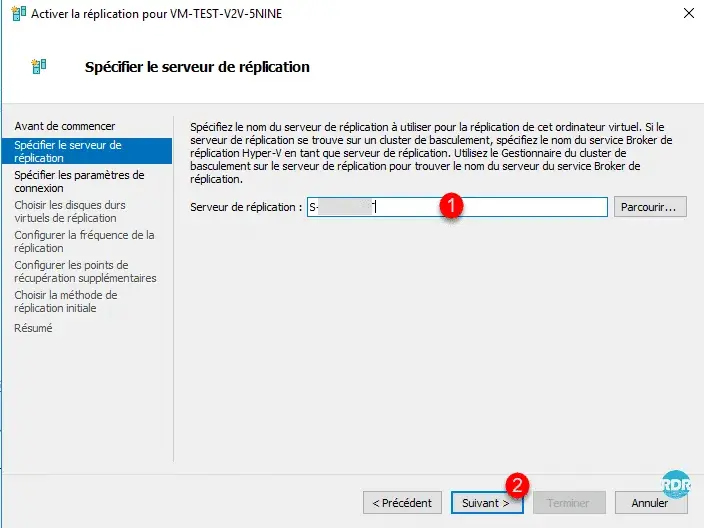
Task: Select 'Configurer les points de récupération supplémentaires'
Action: [x=85, y=271]
